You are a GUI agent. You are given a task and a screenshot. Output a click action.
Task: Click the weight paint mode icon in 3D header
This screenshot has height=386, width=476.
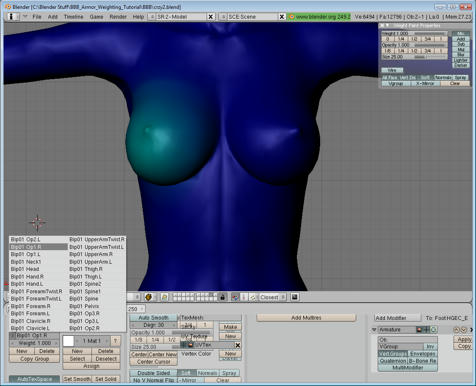click(x=149, y=297)
